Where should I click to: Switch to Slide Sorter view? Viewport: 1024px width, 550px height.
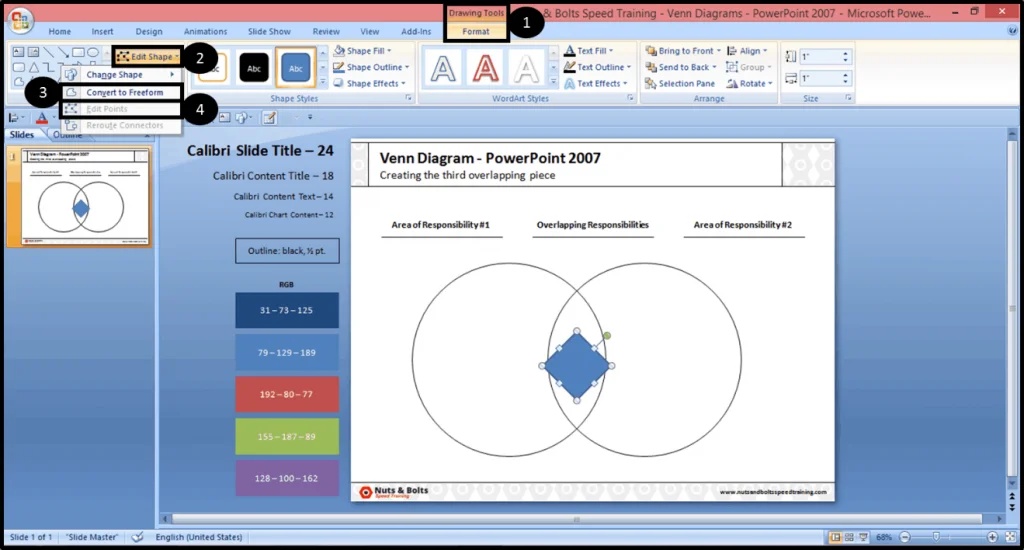(849, 537)
